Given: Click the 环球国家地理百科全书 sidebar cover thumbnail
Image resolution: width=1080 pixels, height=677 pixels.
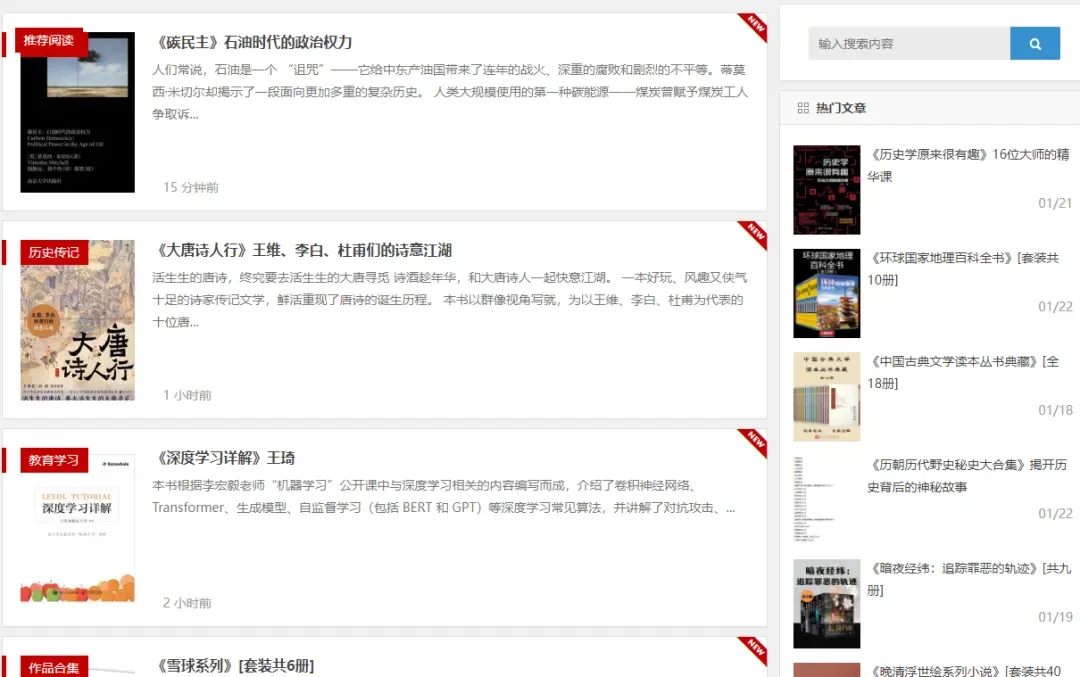Looking at the screenshot, I should pos(827,293).
